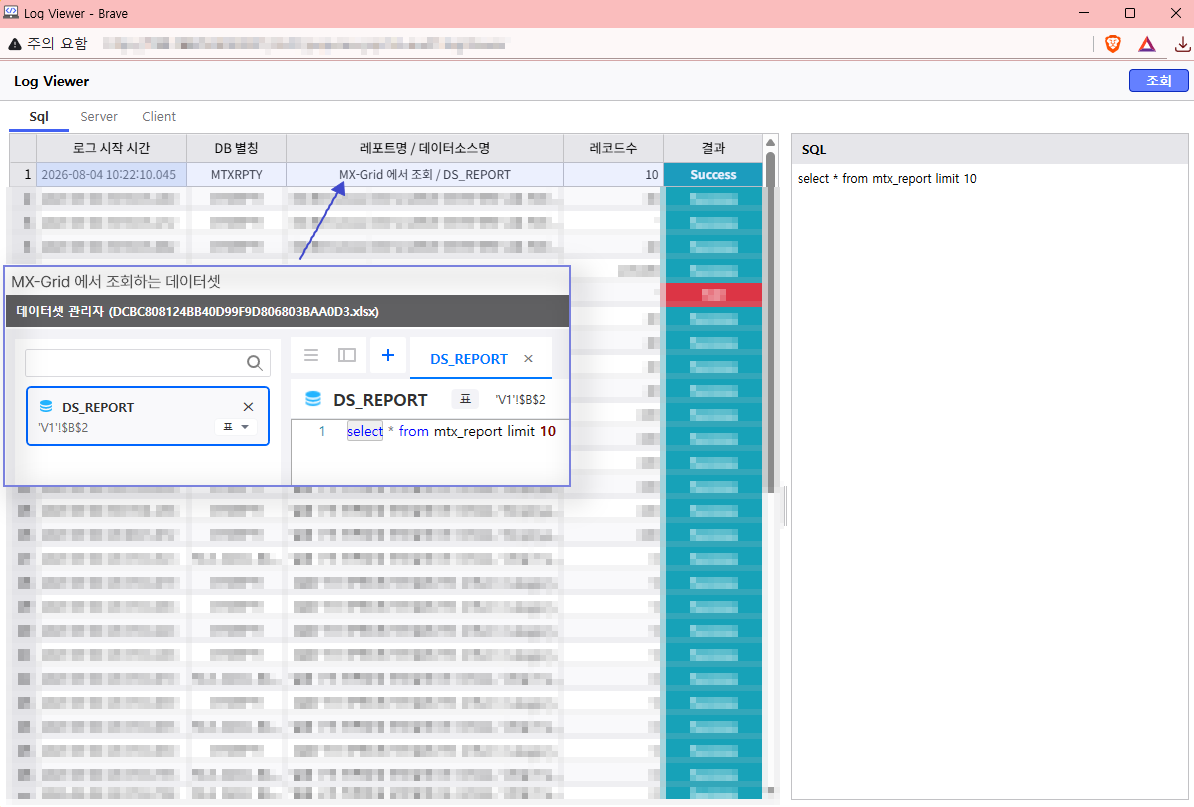Remove DS_REPORT via its list item X
1194x807 pixels.
(x=248, y=407)
